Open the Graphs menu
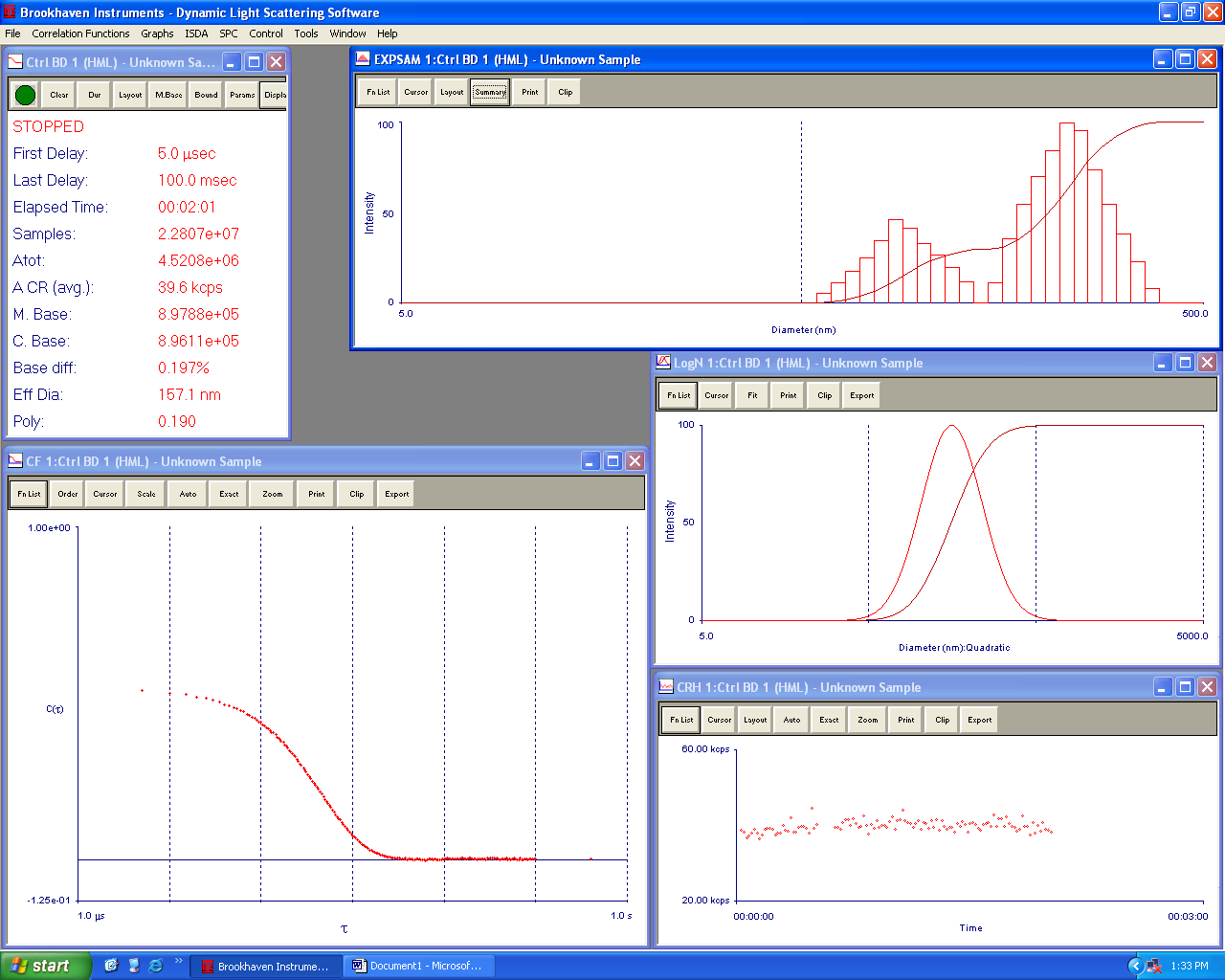 (x=157, y=33)
